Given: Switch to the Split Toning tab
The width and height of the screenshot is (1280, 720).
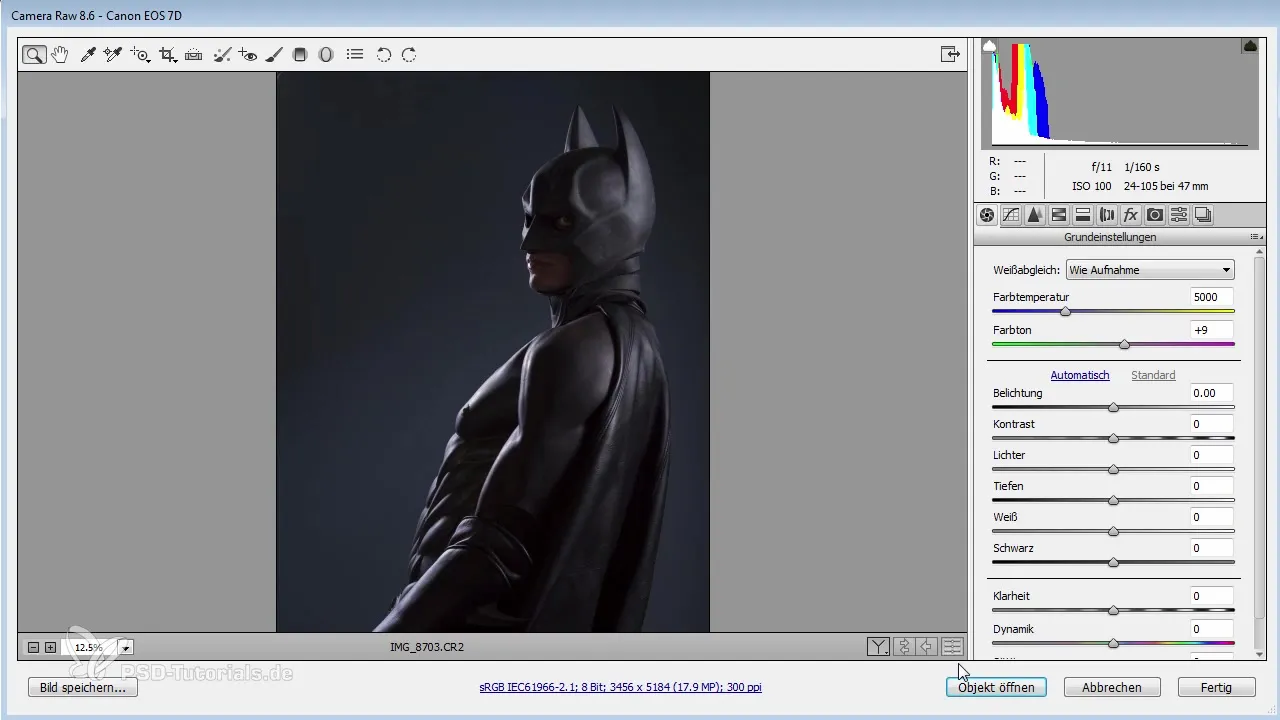Looking at the screenshot, I should click(x=1083, y=215).
